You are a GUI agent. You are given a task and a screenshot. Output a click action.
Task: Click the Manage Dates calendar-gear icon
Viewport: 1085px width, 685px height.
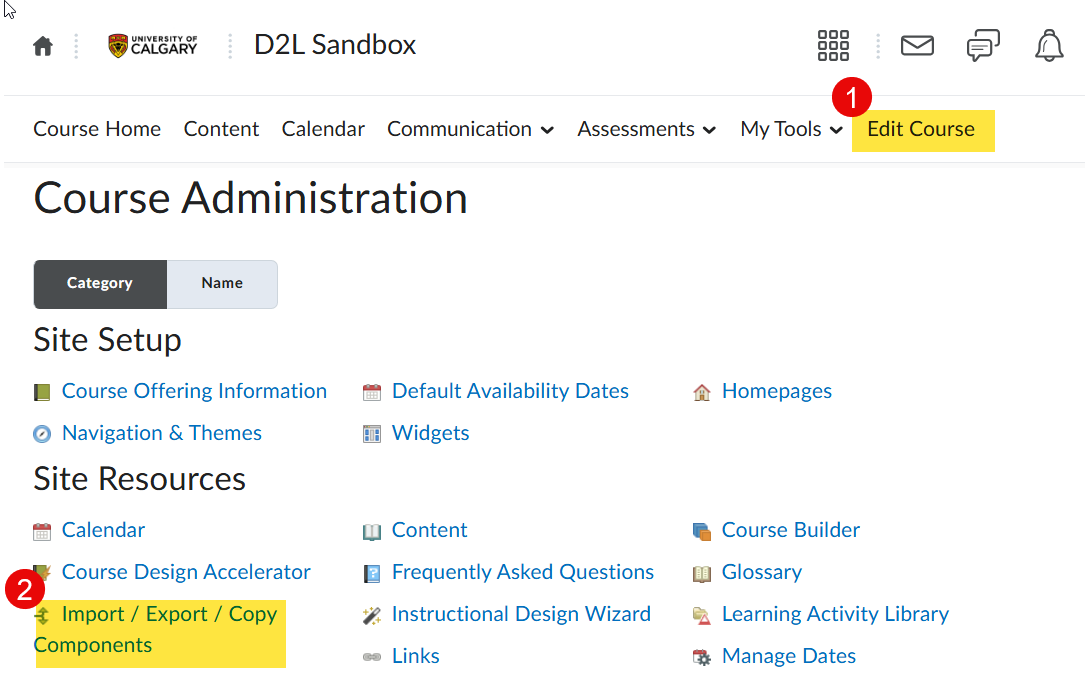pos(702,657)
